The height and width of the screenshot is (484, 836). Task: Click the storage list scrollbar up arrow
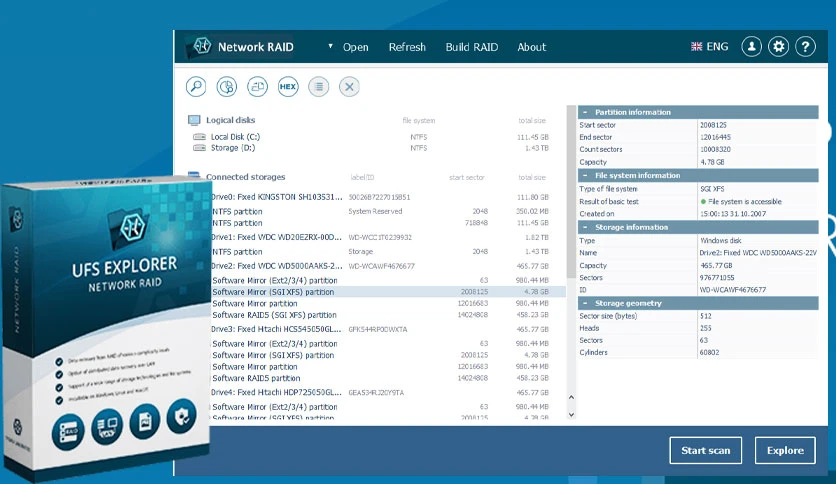pyautogui.click(x=571, y=397)
